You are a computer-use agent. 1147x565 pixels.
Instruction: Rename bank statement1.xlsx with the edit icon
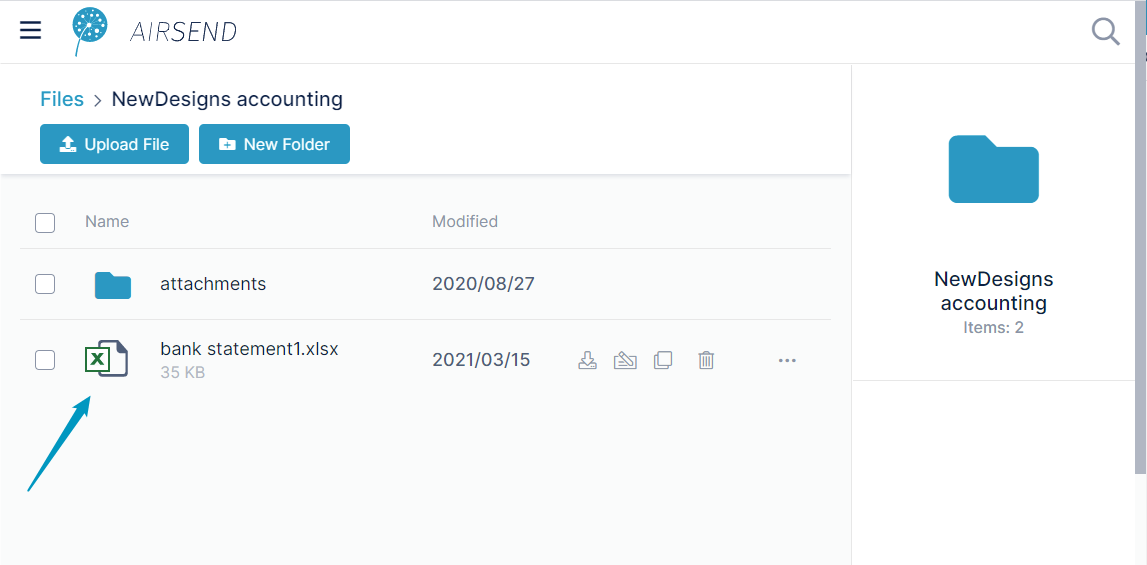625,360
